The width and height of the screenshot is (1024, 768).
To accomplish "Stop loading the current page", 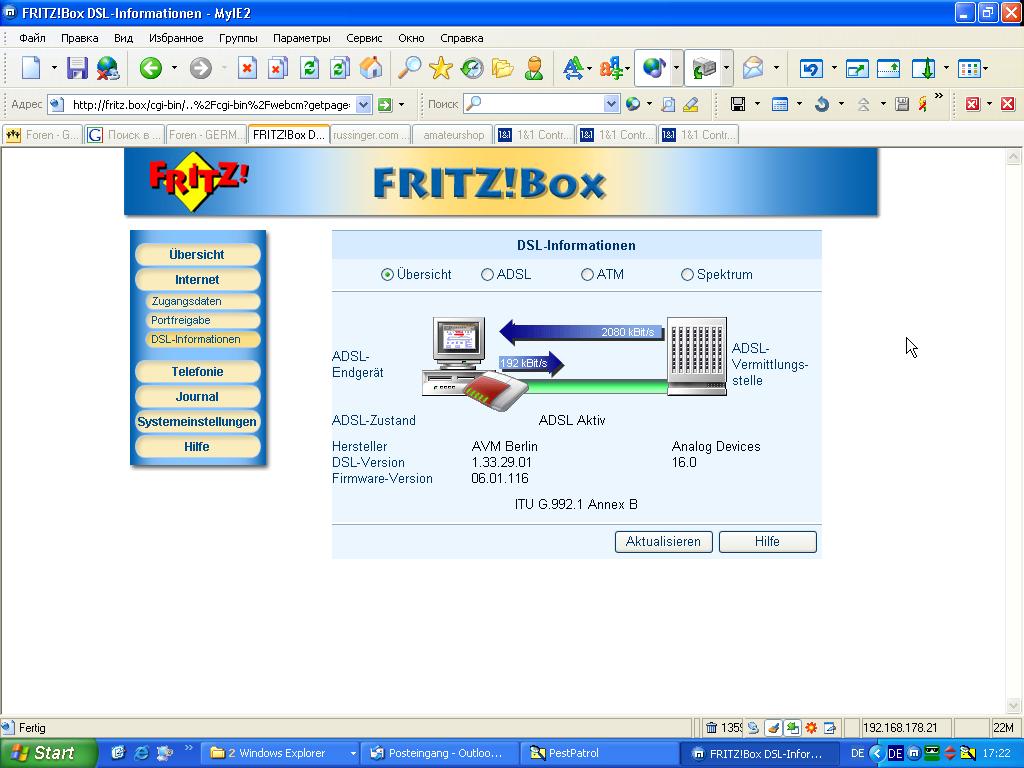I will (247, 68).
